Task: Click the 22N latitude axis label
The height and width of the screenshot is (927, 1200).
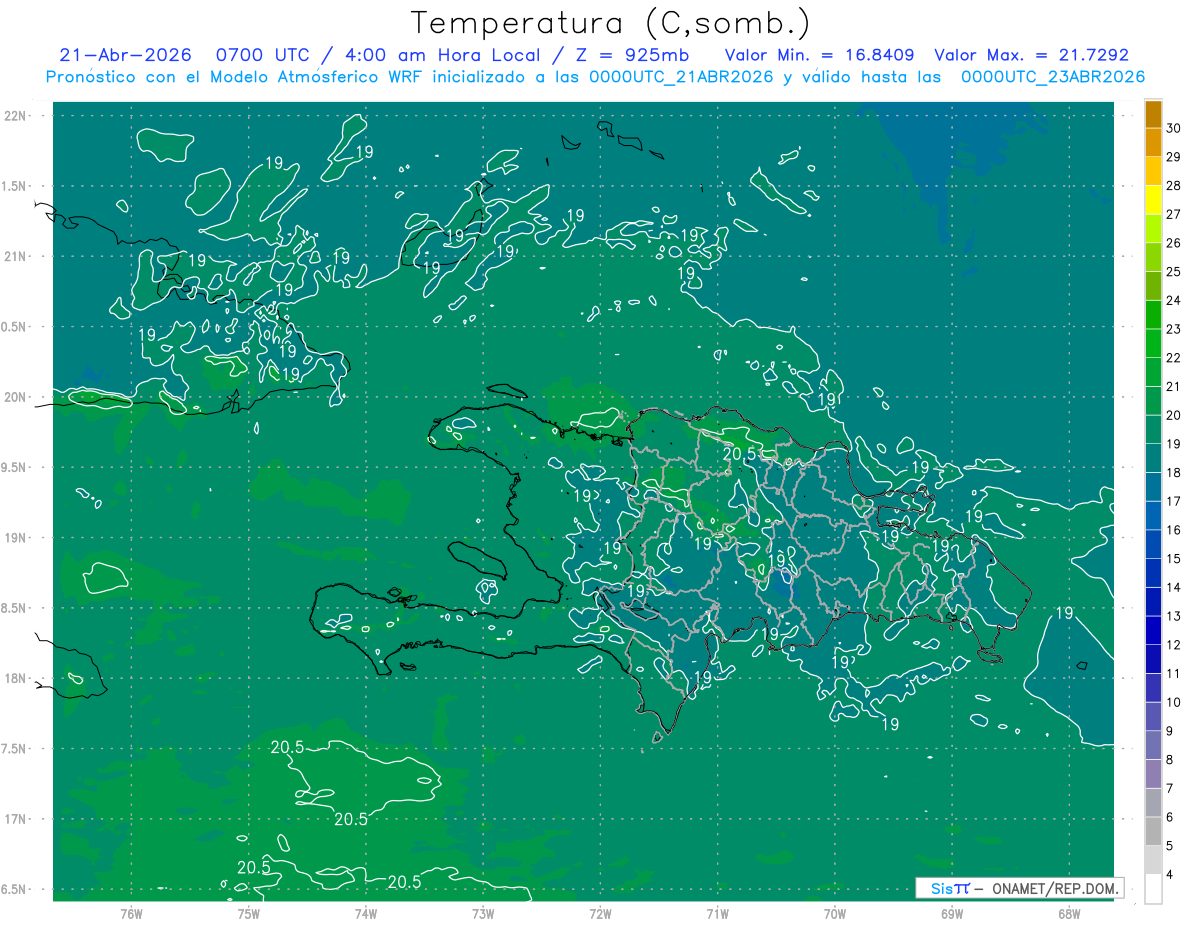Action: point(17,116)
